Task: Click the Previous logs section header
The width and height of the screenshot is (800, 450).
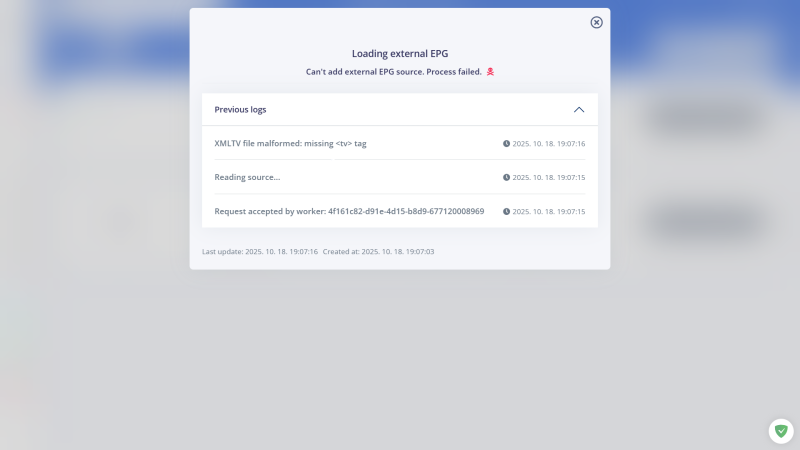Action: (x=241, y=110)
